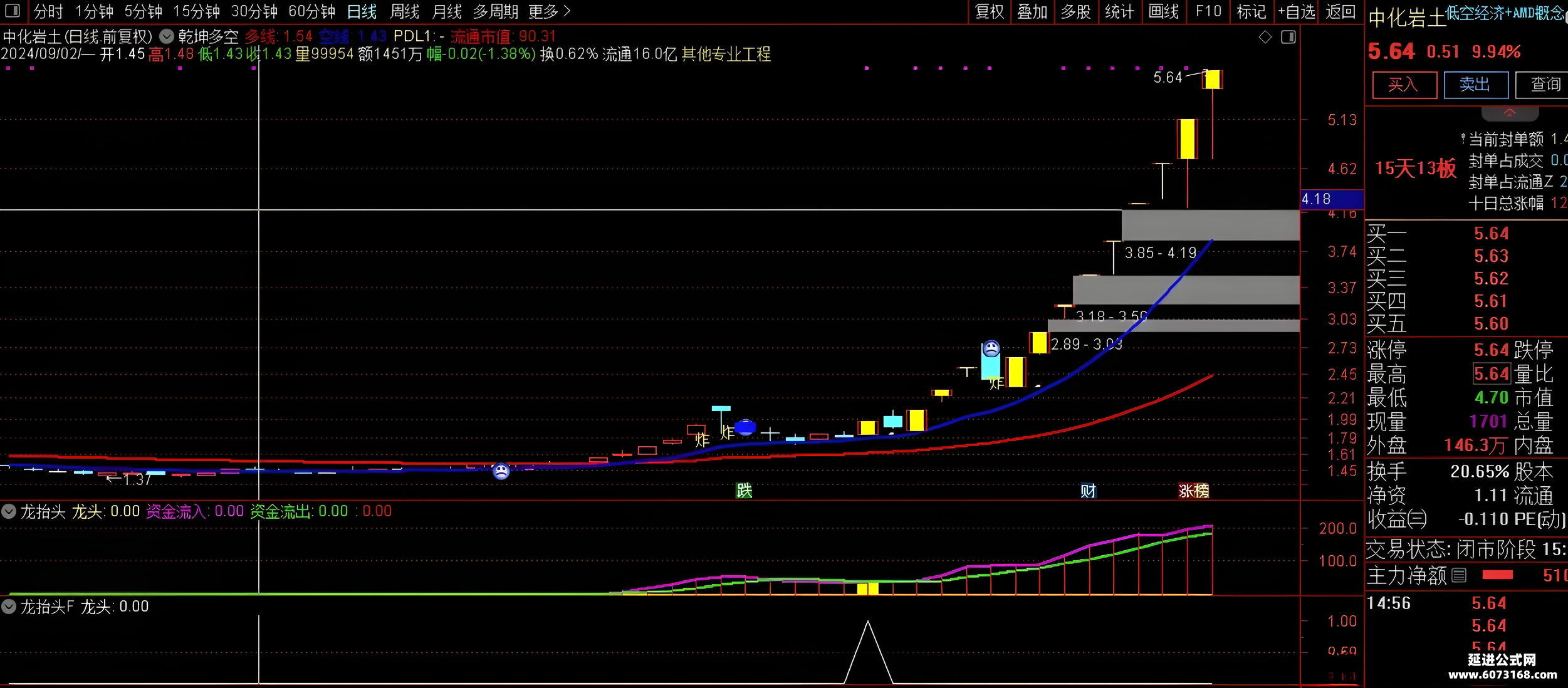Click the 买入 buy button
The width and height of the screenshot is (1568, 688).
[x=1404, y=85]
